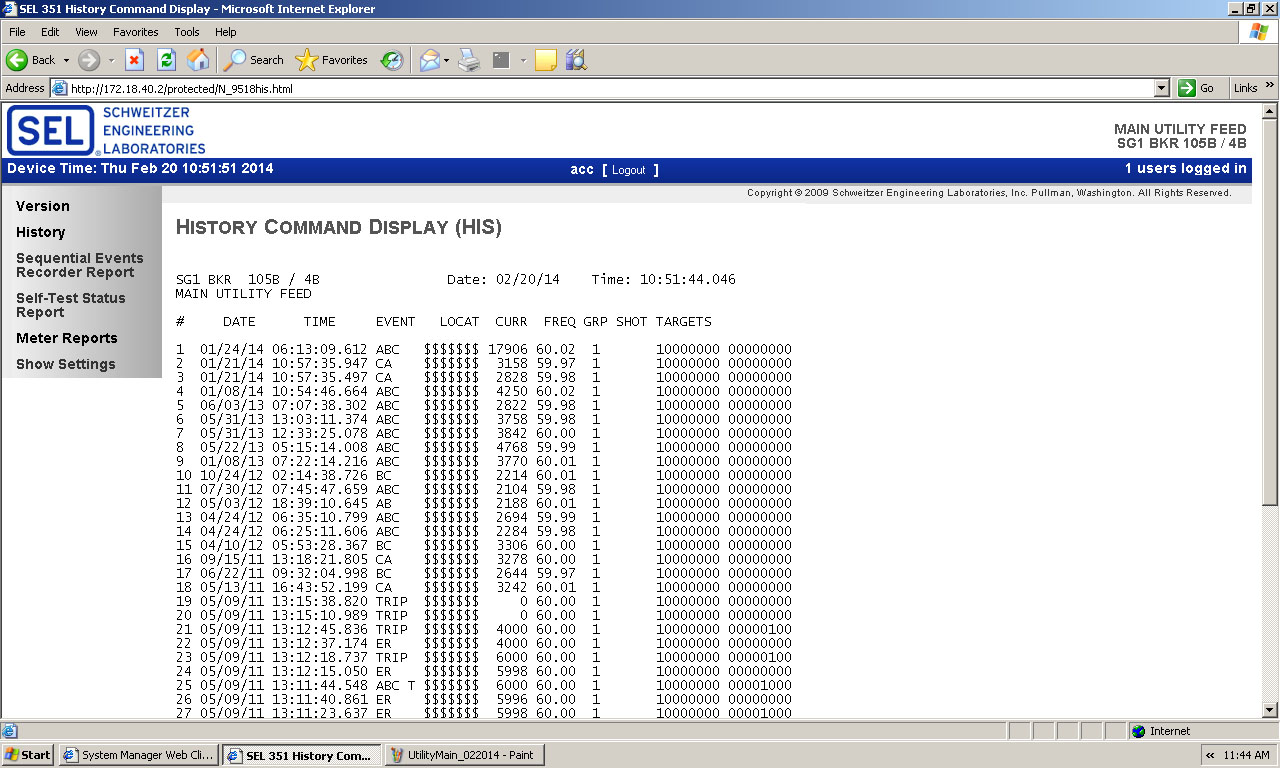
Task: Click the vertical scrollbar down arrow
Action: click(x=1271, y=710)
